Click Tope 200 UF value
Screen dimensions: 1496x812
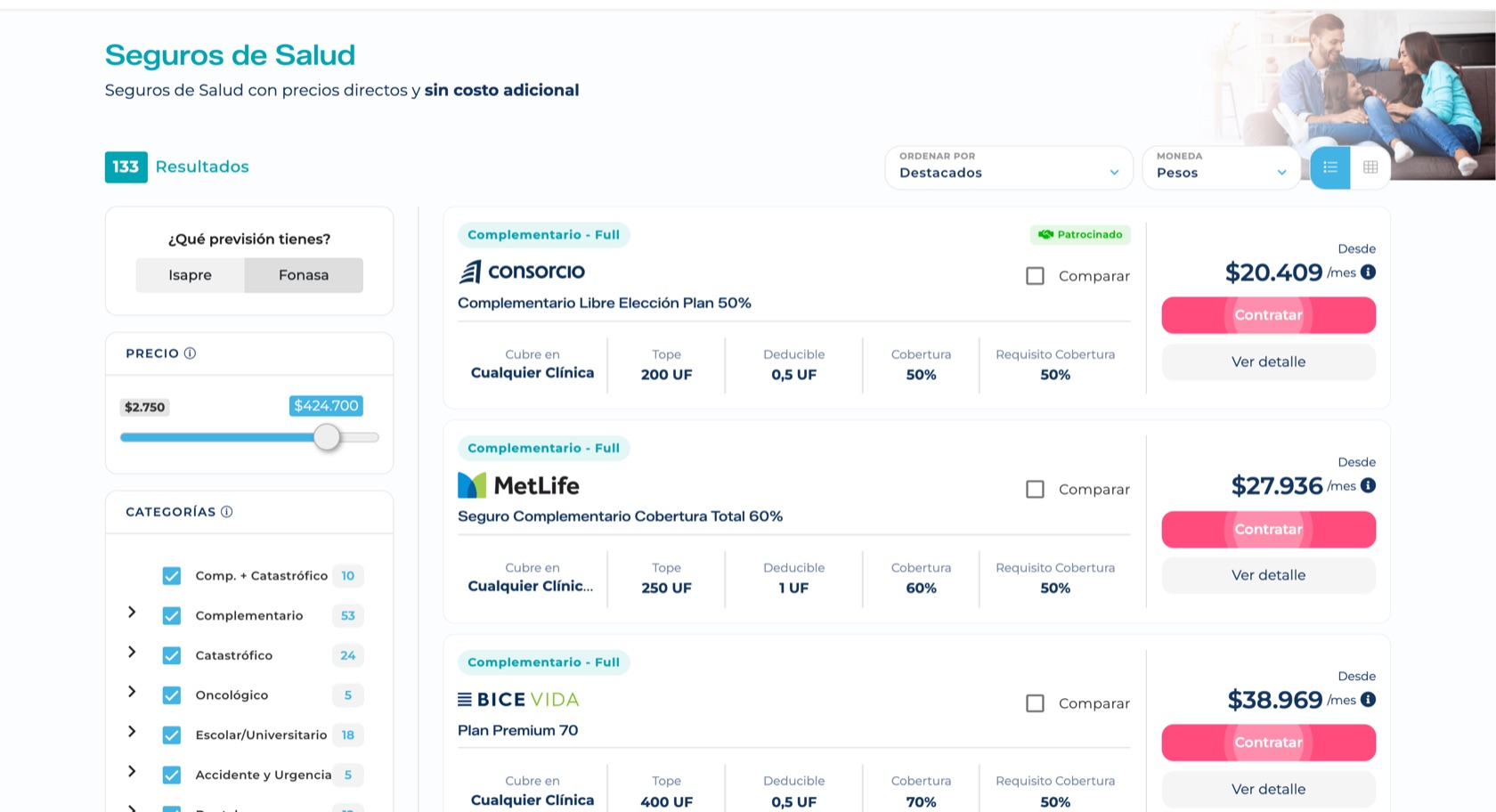coord(666,375)
